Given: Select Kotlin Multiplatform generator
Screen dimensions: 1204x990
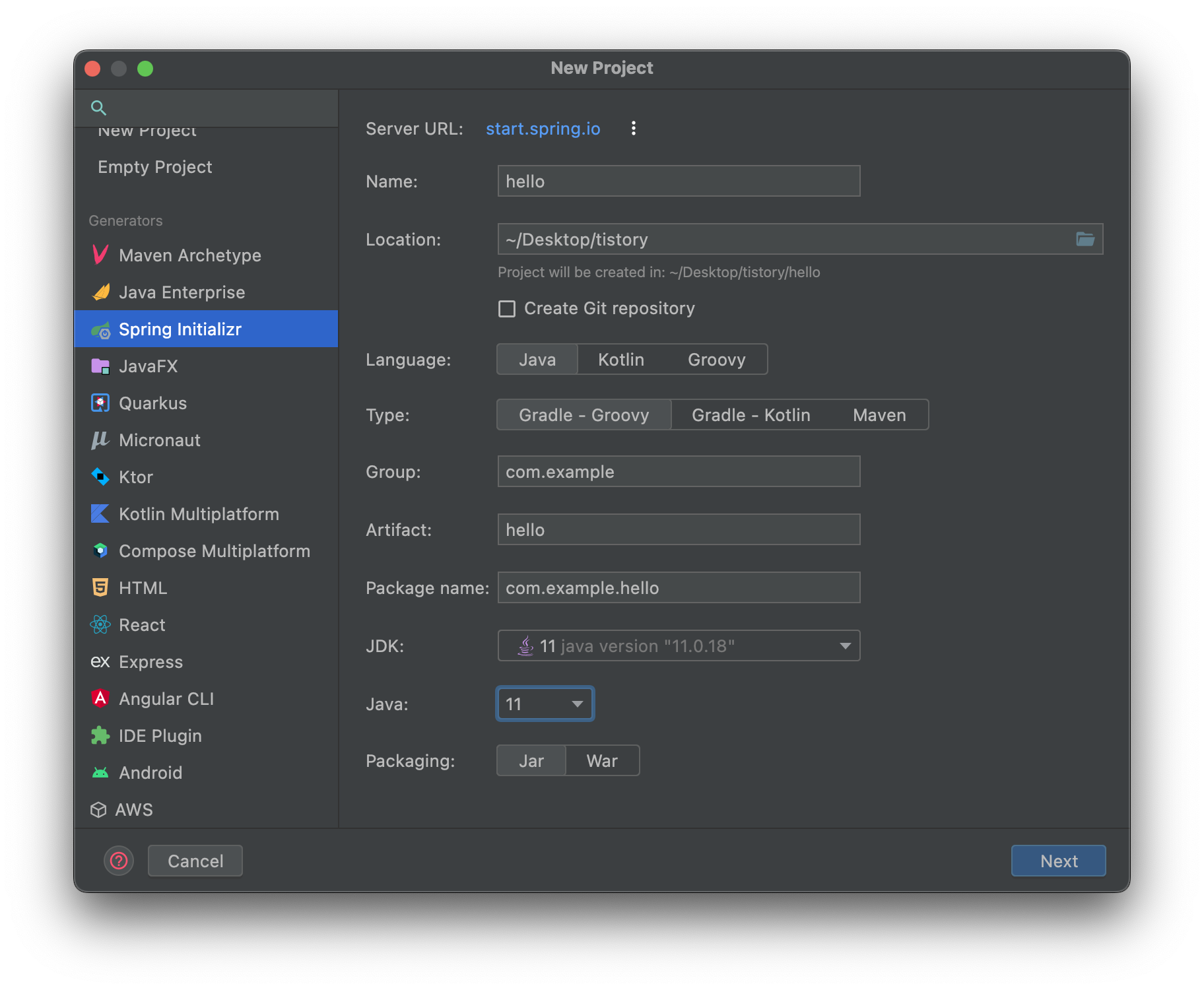Looking at the screenshot, I should (206, 514).
